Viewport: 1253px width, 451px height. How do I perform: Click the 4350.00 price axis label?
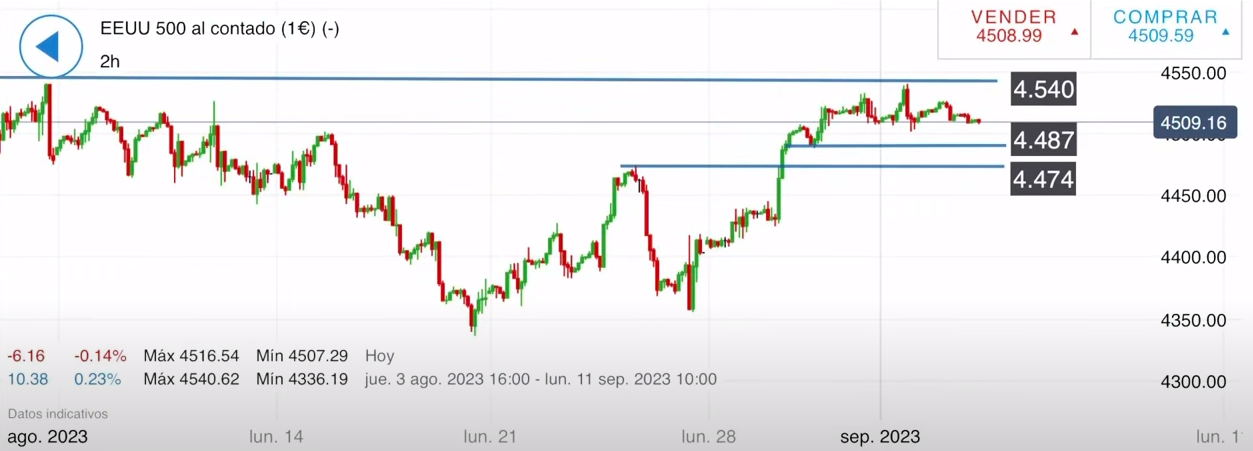point(1192,320)
